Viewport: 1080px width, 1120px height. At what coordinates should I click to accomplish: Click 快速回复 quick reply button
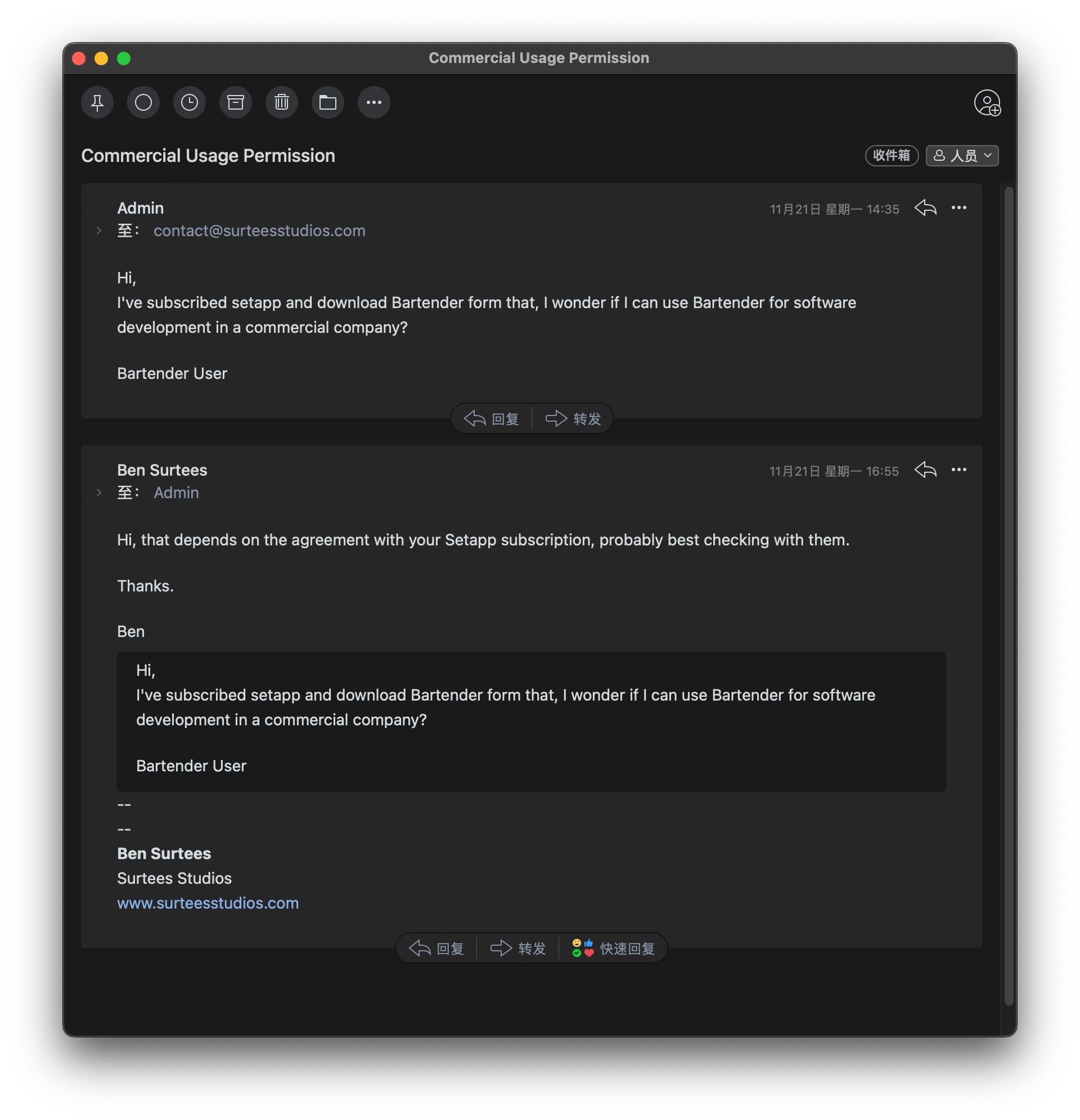point(614,949)
